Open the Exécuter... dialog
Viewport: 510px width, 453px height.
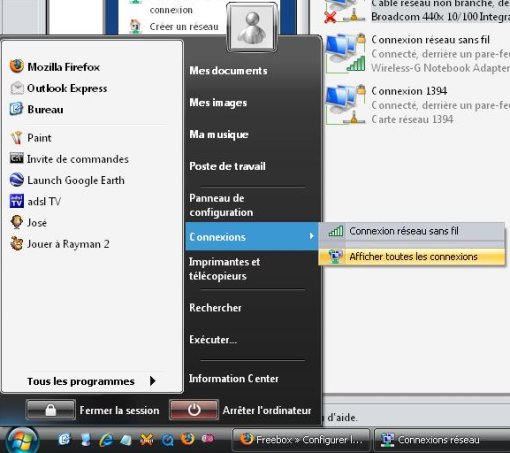pyautogui.click(x=213, y=340)
